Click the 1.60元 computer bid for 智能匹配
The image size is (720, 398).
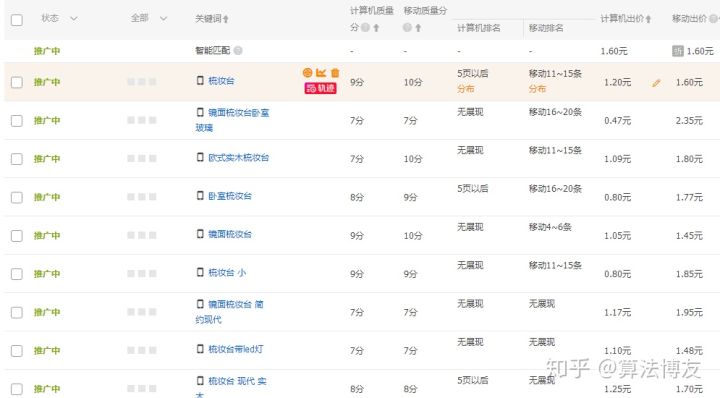coord(614,51)
